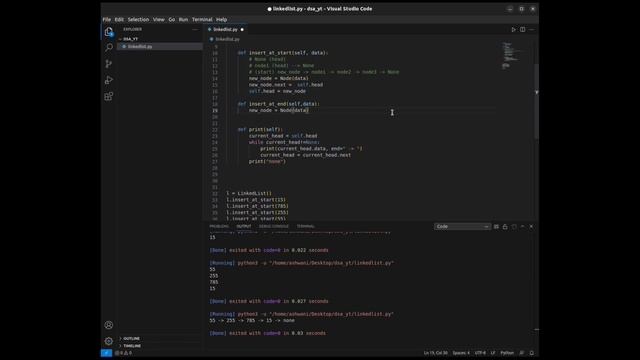640x360 pixels.
Task: Switch to the Problems panel tab
Action: point(219,227)
